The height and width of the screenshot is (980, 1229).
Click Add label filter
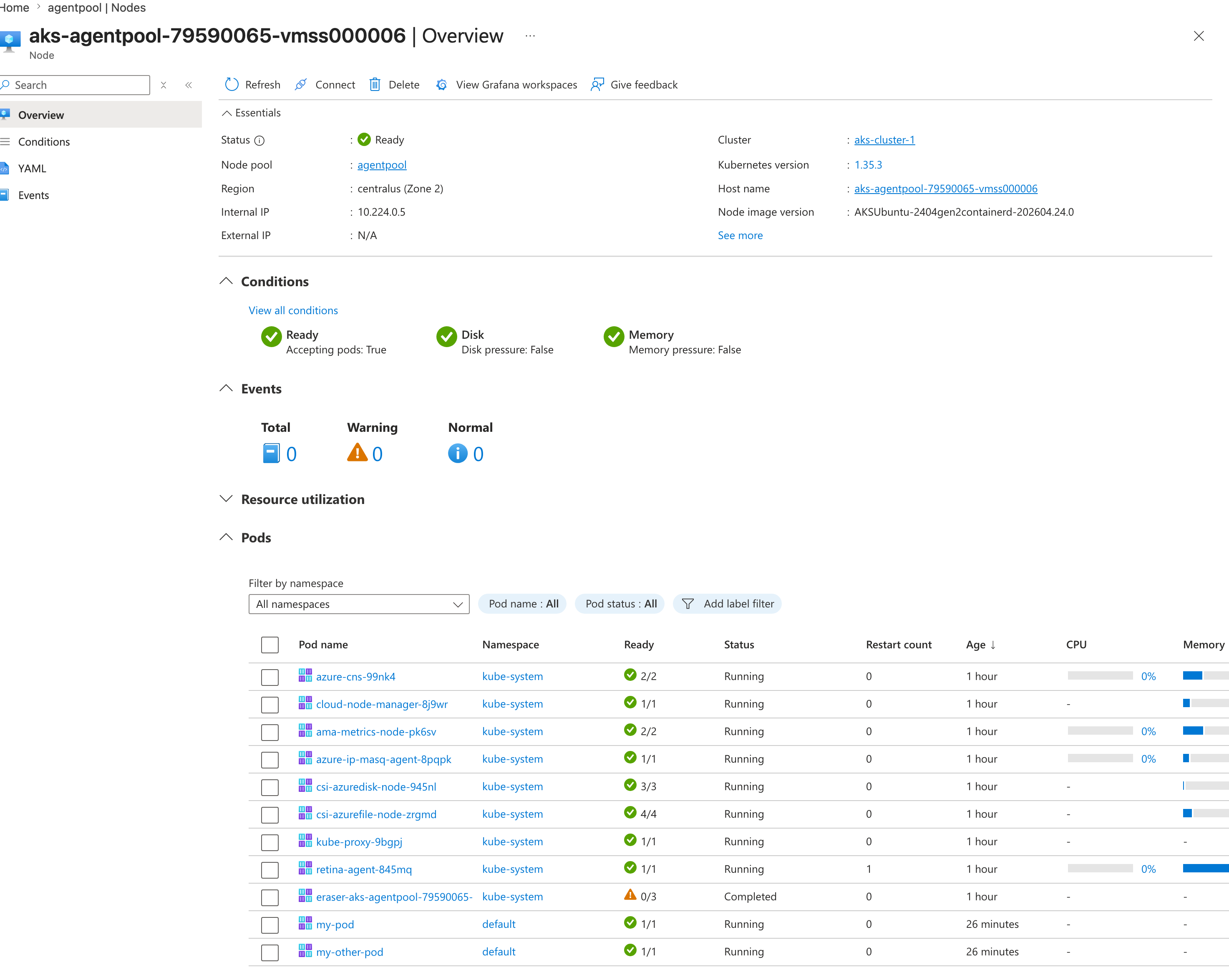pos(728,604)
